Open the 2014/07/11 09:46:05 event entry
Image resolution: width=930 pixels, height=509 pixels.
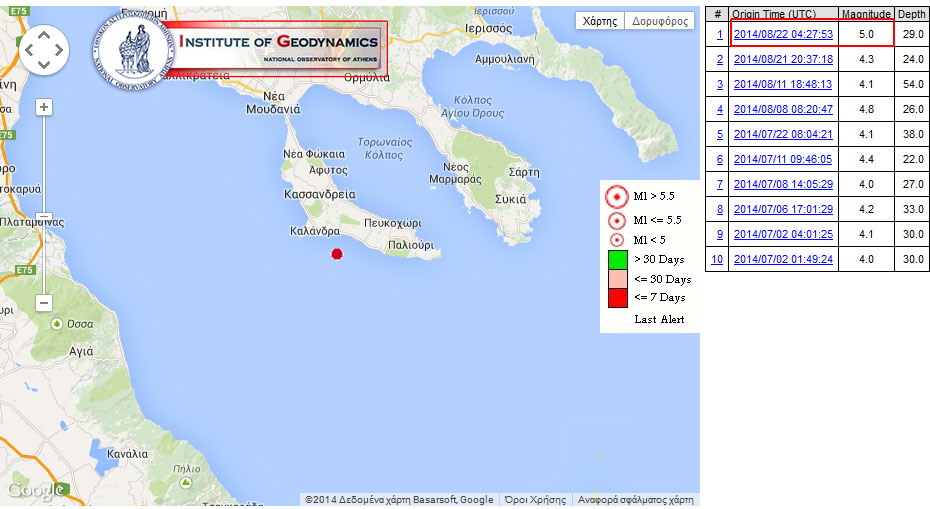783,159
